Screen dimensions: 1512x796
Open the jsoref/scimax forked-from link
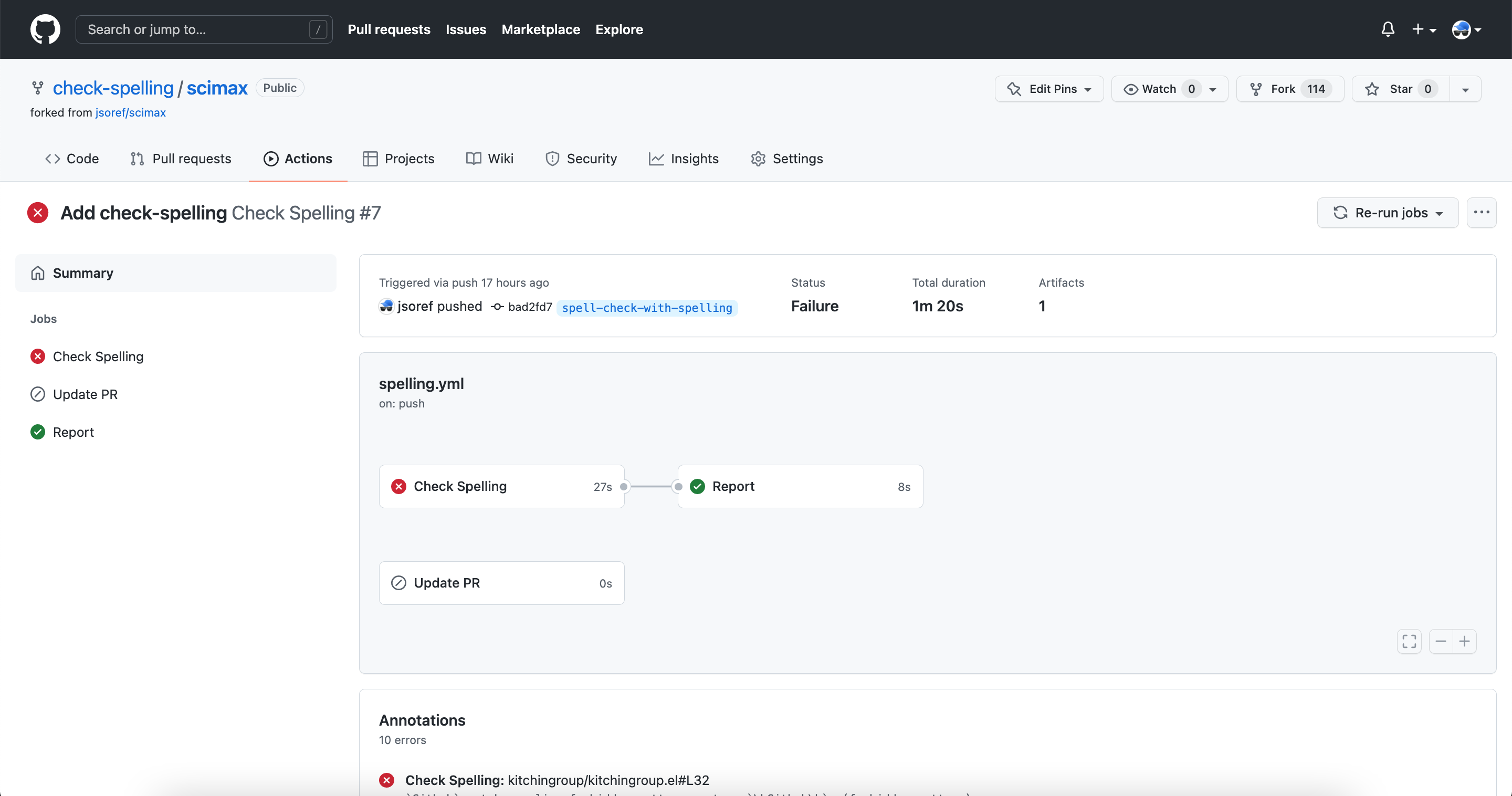click(x=130, y=112)
